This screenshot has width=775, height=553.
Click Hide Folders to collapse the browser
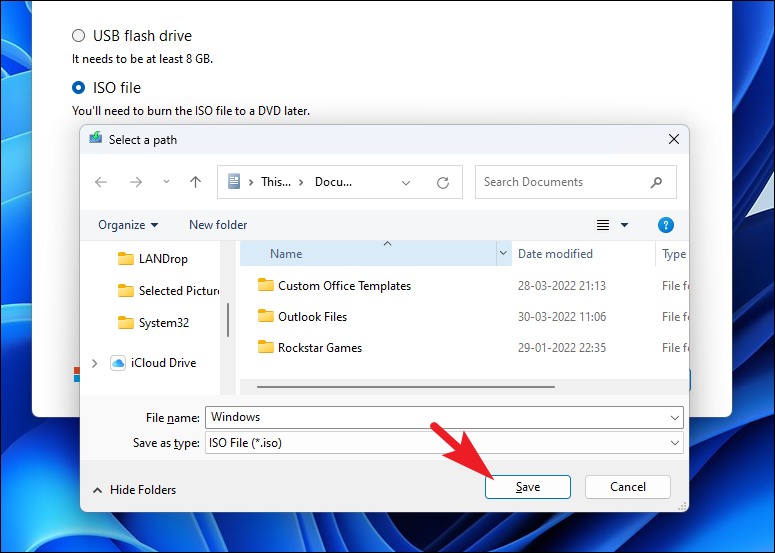[x=134, y=490]
